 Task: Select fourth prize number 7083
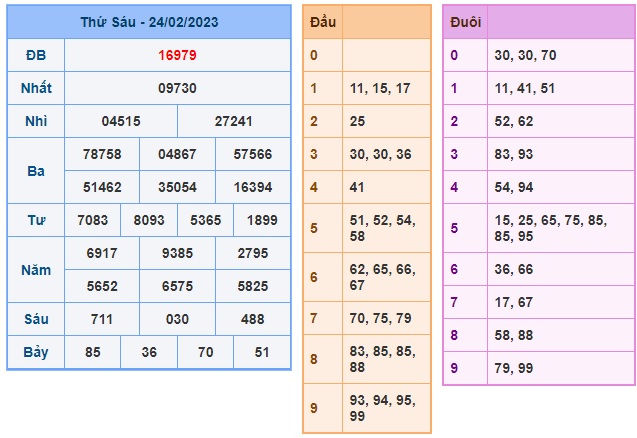93,220
